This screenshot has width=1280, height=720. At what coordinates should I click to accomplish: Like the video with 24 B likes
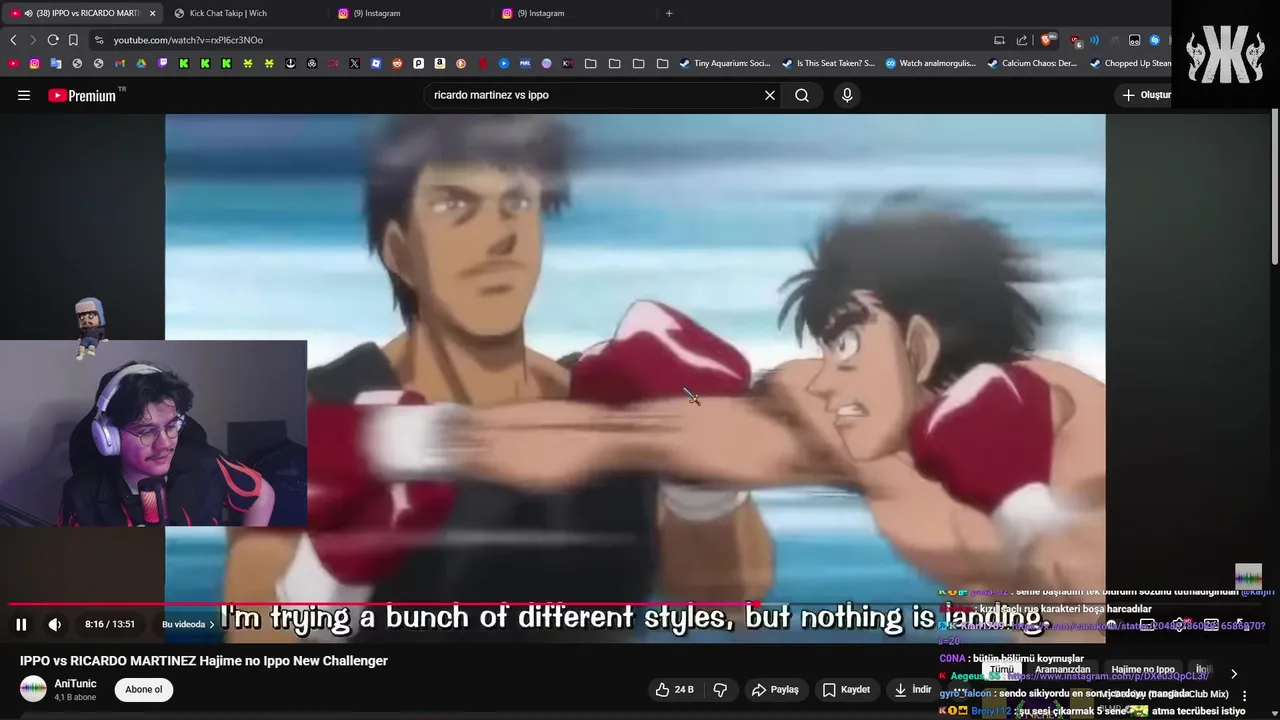[674, 689]
